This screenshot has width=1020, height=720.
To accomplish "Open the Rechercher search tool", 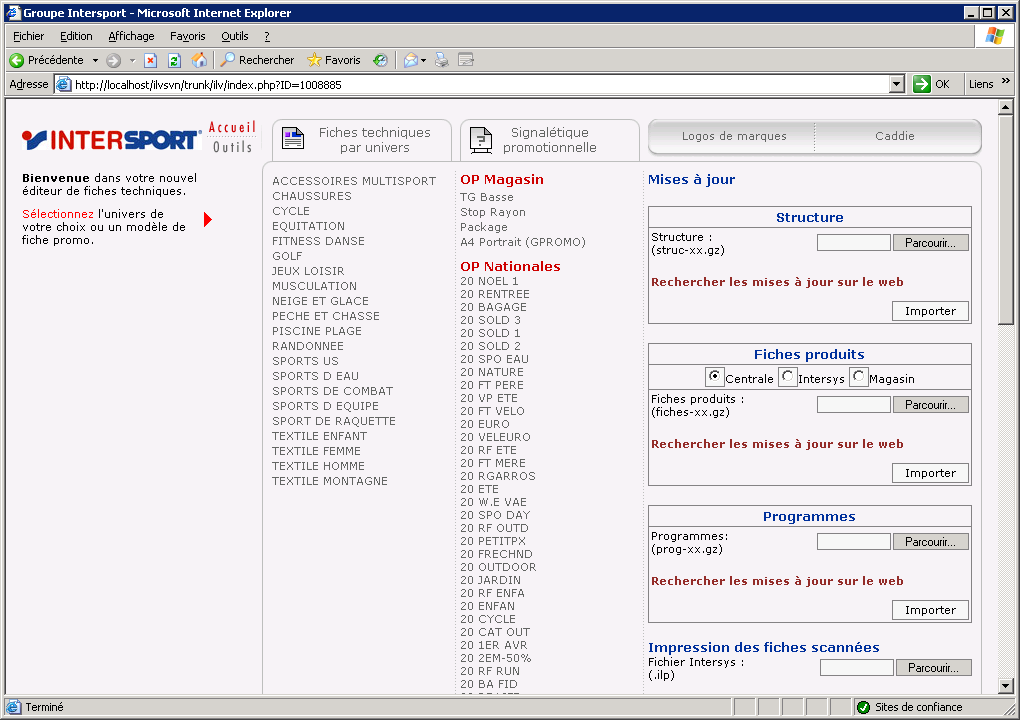I will pos(257,60).
